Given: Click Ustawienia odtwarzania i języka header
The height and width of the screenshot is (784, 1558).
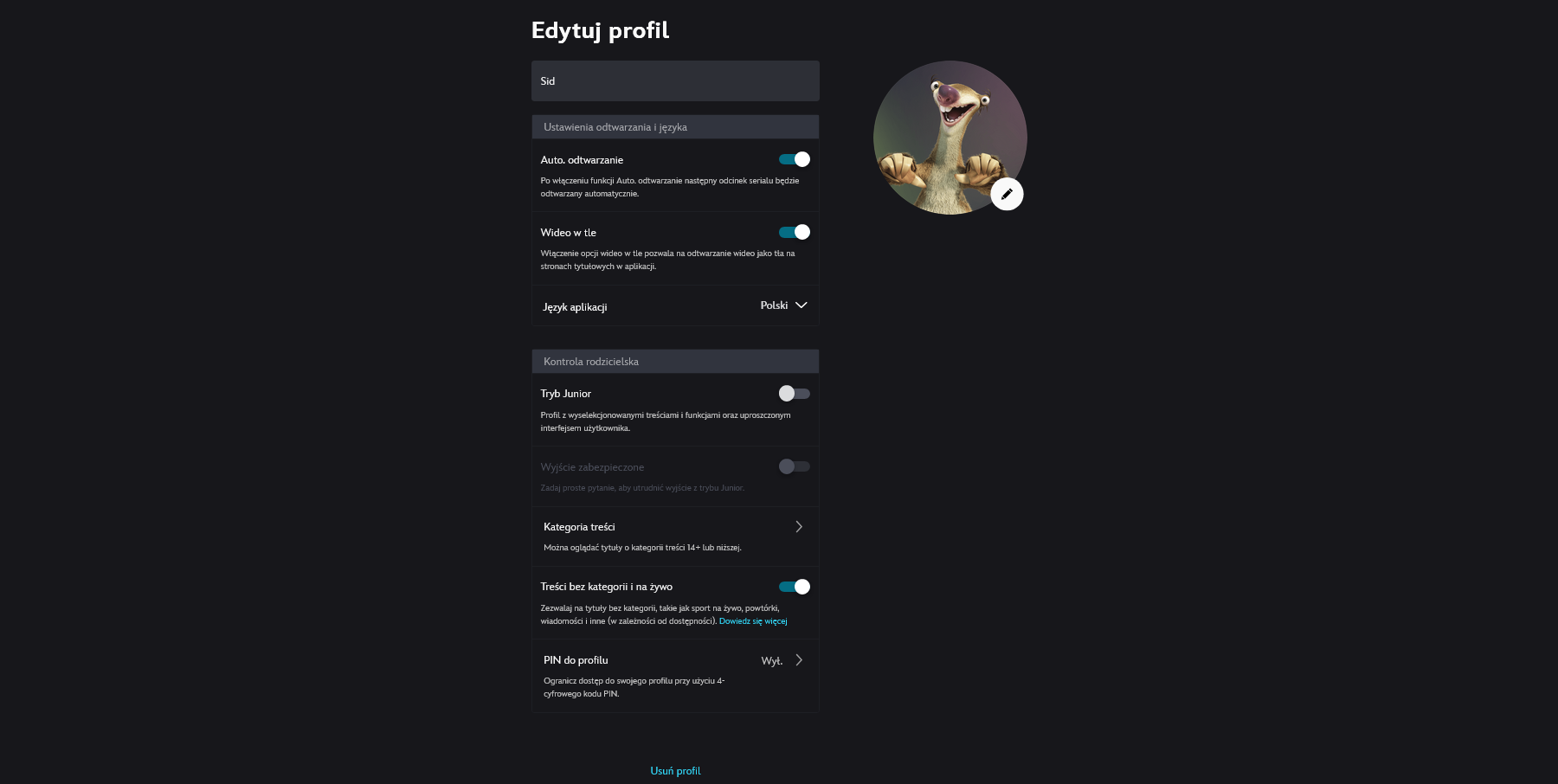Looking at the screenshot, I should tap(675, 127).
